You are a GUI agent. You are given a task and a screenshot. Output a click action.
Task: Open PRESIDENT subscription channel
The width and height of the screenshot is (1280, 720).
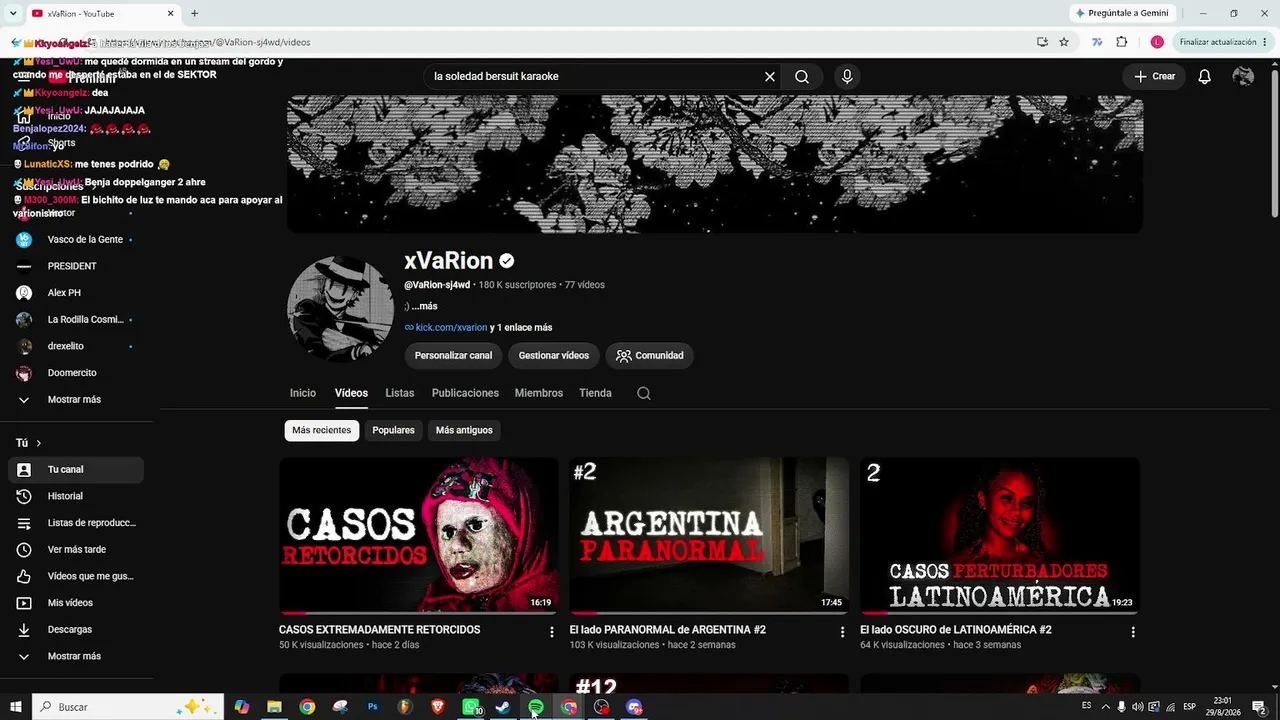(x=75, y=266)
